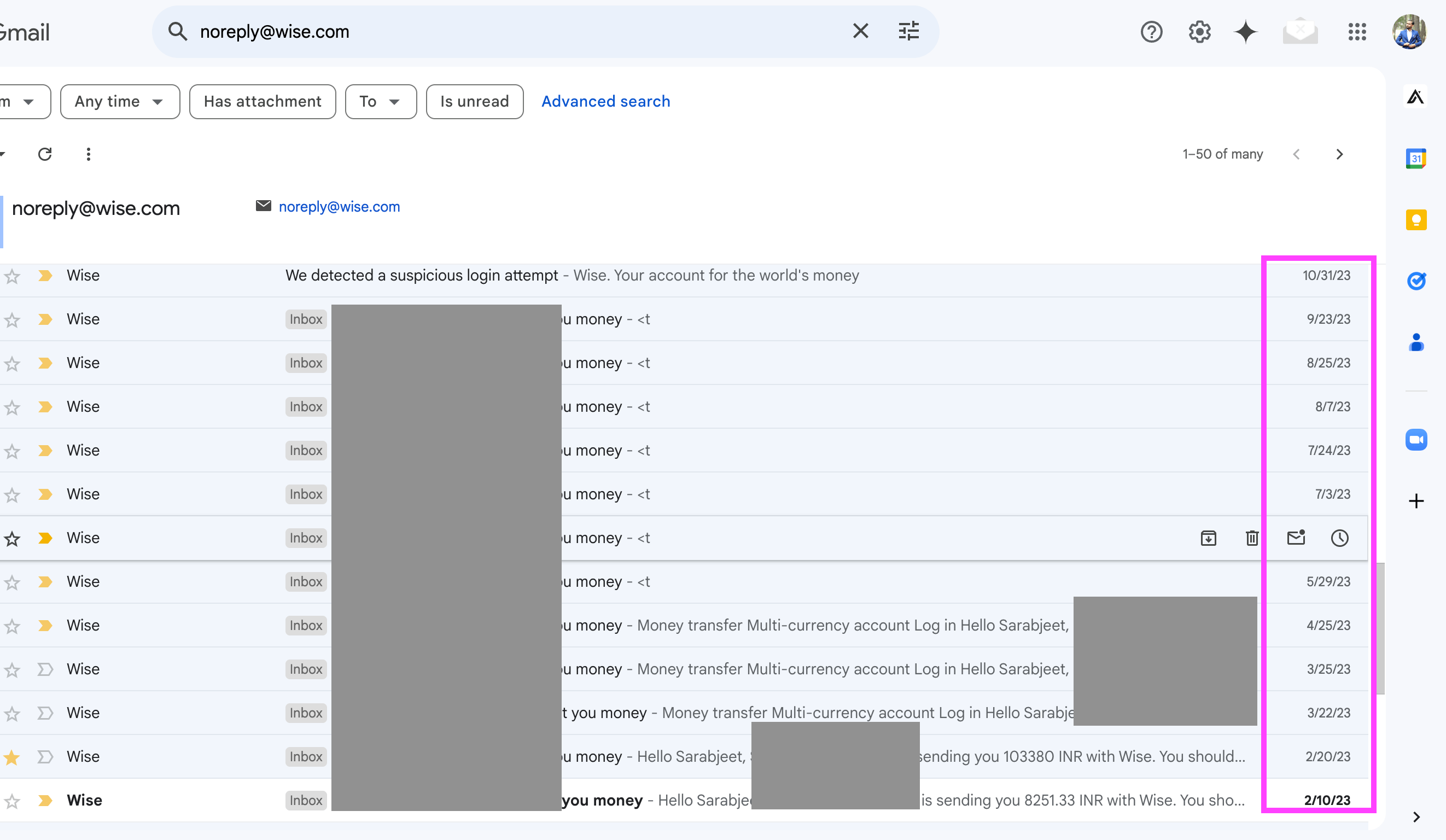Open Gmail settings gear
1446x840 pixels.
[x=1199, y=32]
